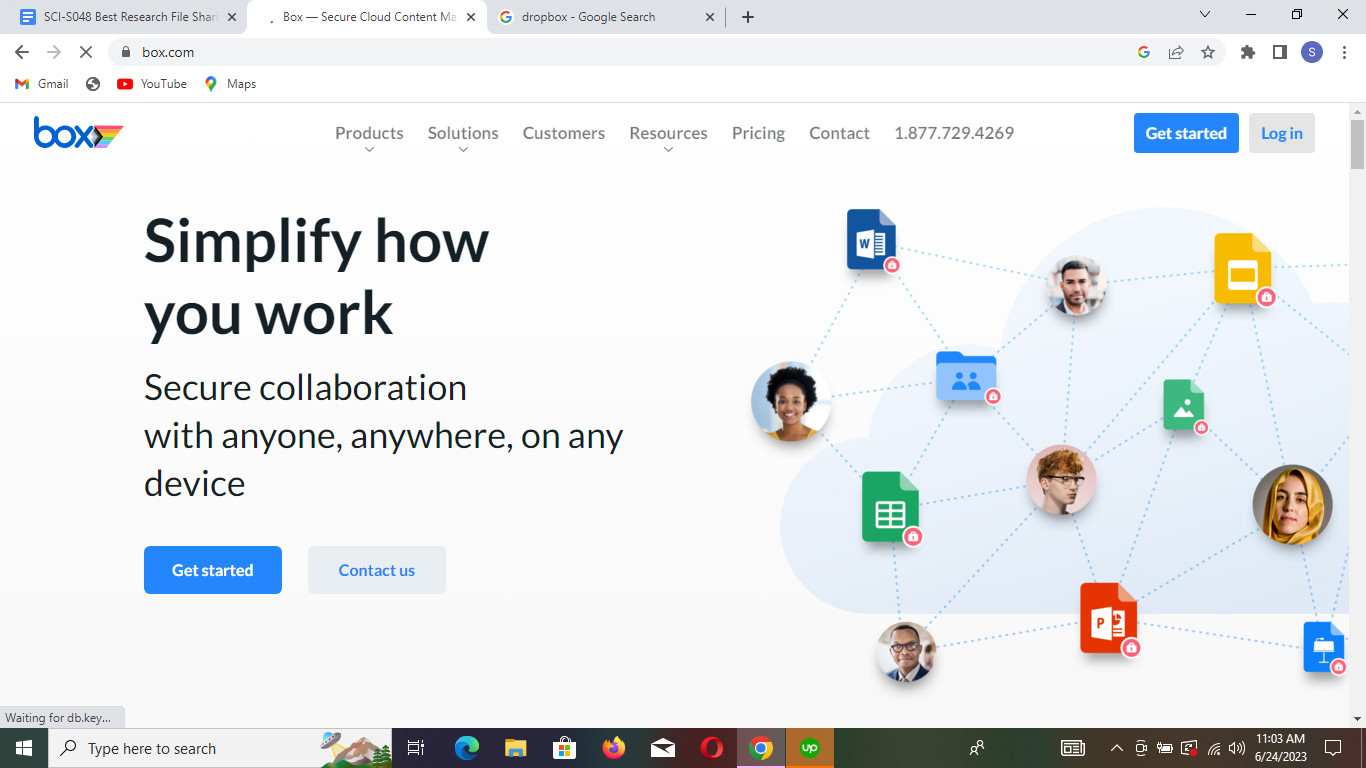Bookmark this page with the star icon

(x=1208, y=52)
